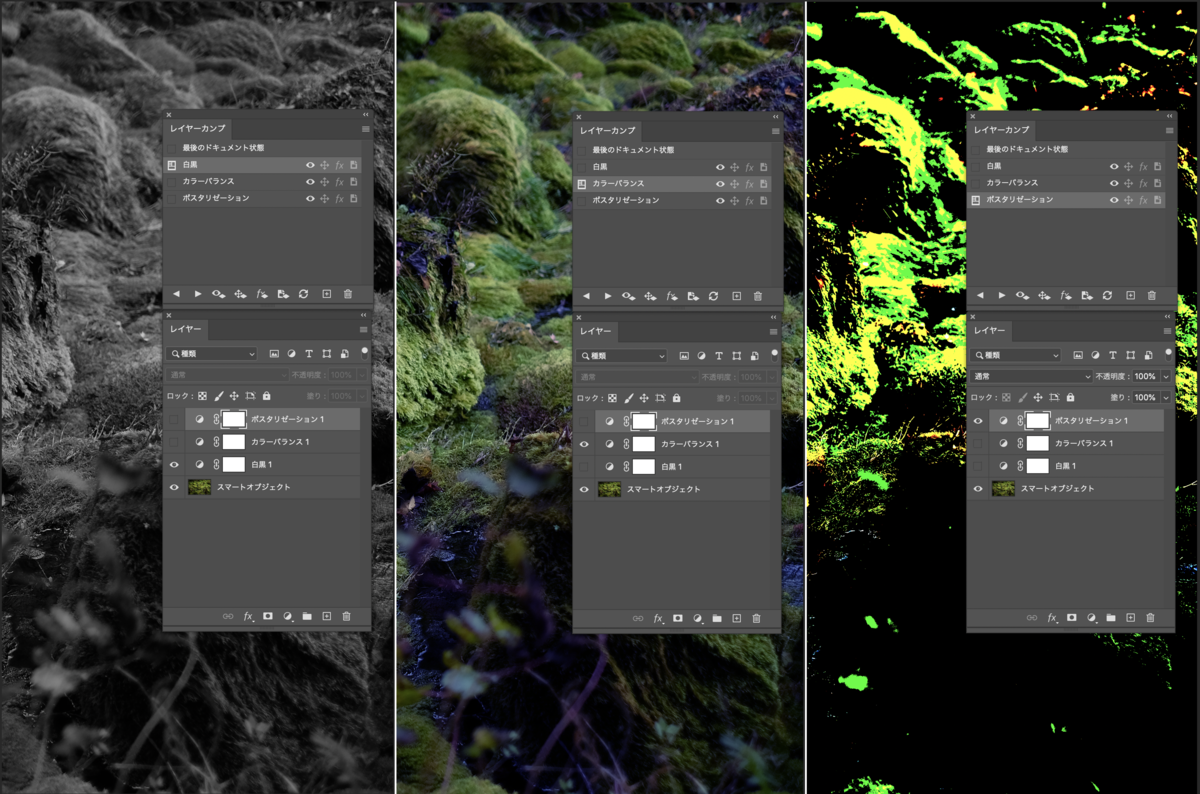Screen dimensions: 1200x794
Task: Filter type layers in left Layers panel
Action: [x=309, y=354]
